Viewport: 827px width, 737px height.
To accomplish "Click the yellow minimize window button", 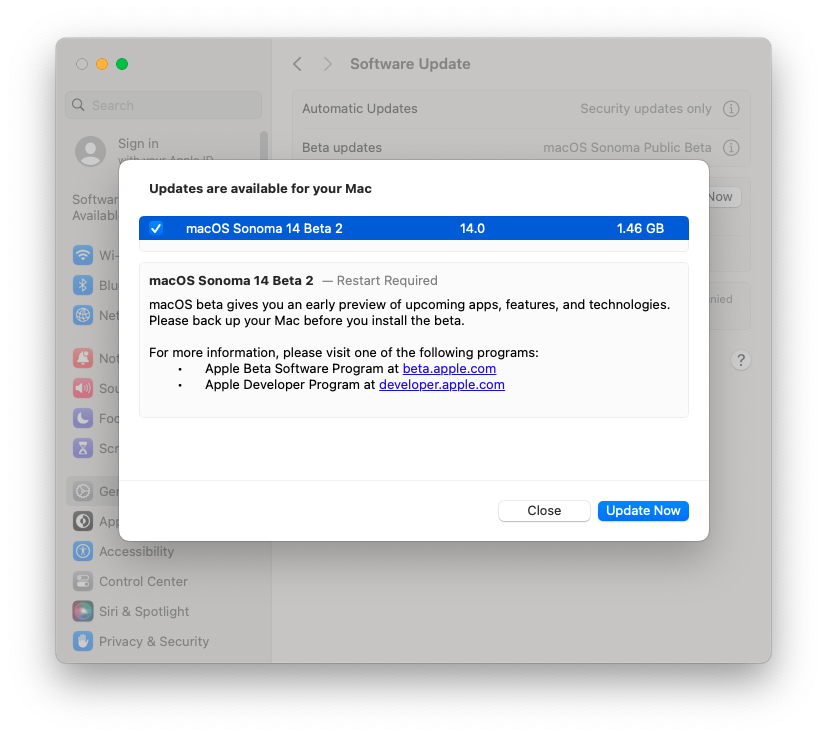I will [x=102, y=64].
